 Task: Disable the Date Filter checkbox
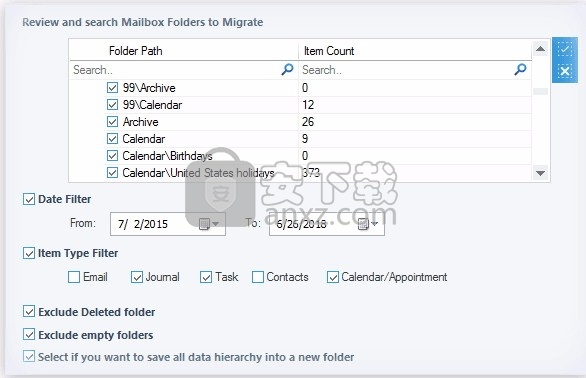pos(29,199)
